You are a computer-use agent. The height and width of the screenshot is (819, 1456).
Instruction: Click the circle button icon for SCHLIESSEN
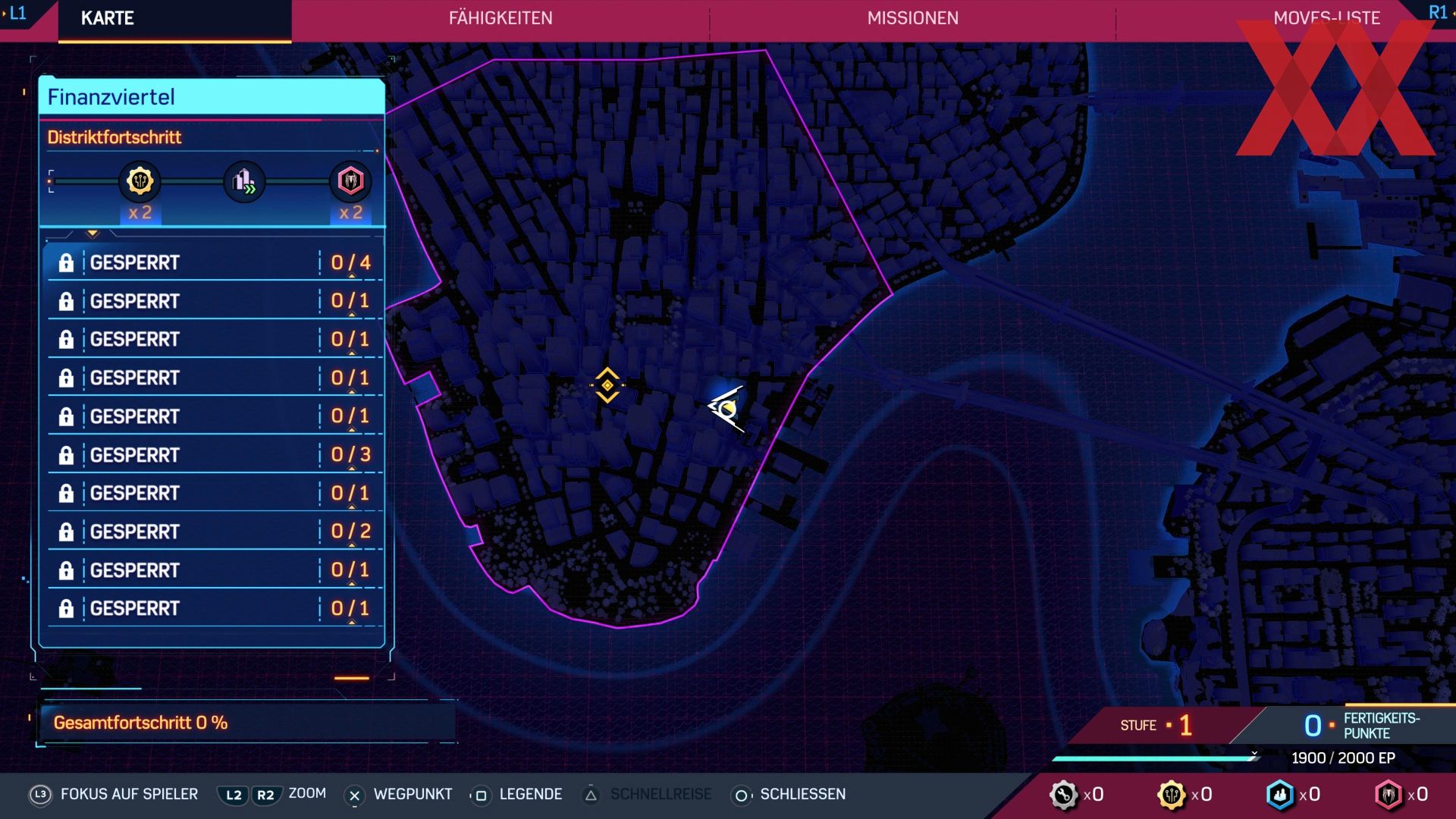pos(741,795)
